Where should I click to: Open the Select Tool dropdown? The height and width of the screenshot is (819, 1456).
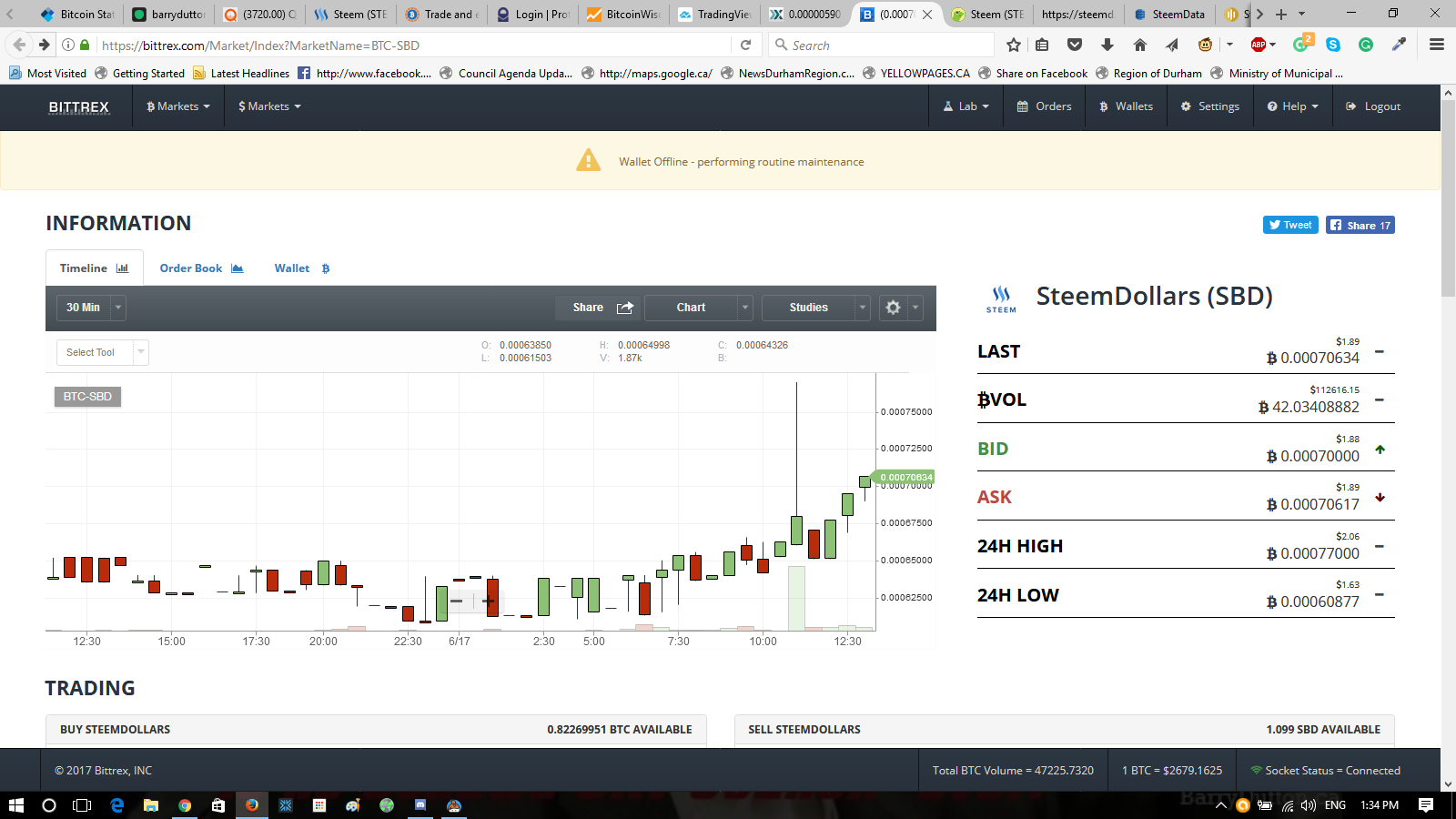(x=102, y=352)
